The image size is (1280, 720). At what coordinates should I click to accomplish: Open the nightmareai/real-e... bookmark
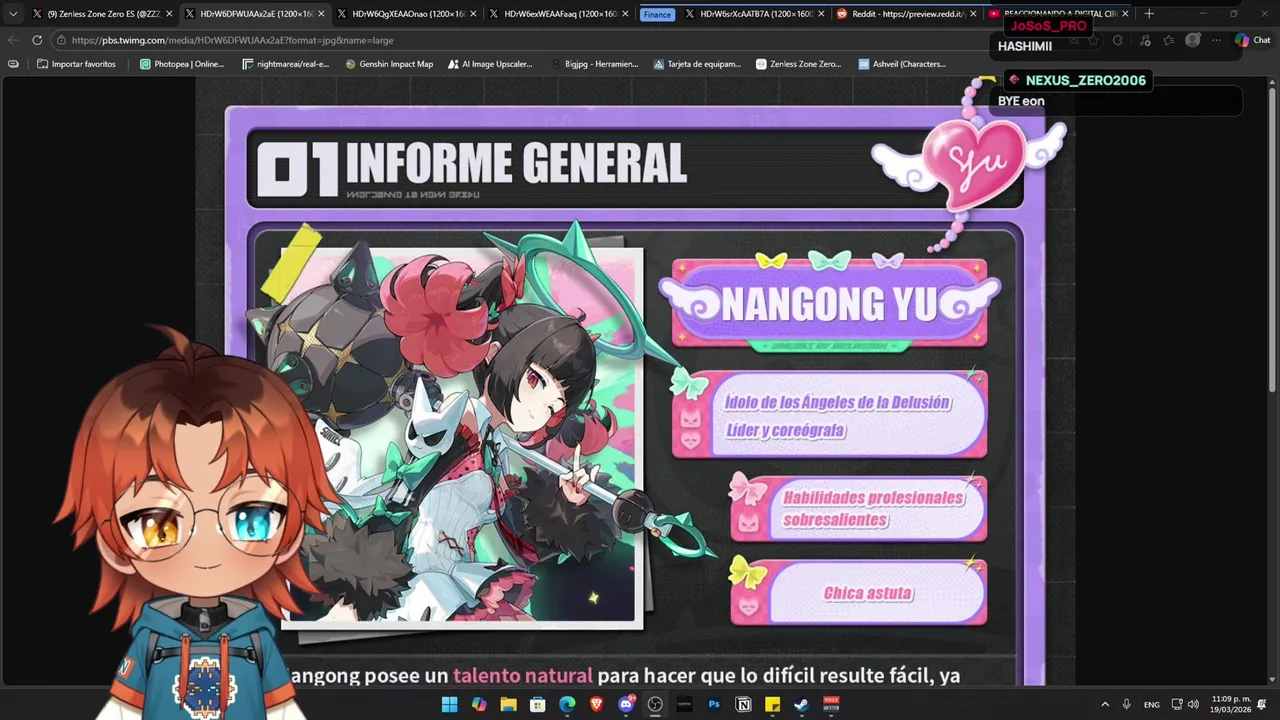click(x=286, y=64)
